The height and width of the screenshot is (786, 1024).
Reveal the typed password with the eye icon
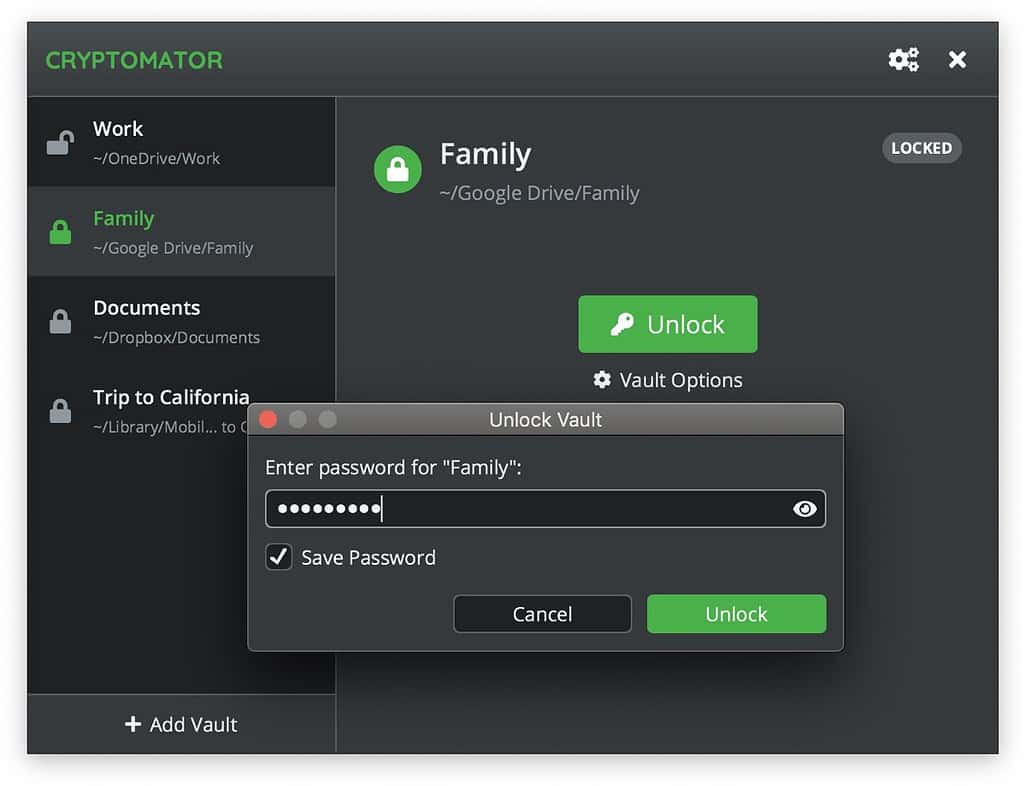[805, 509]
